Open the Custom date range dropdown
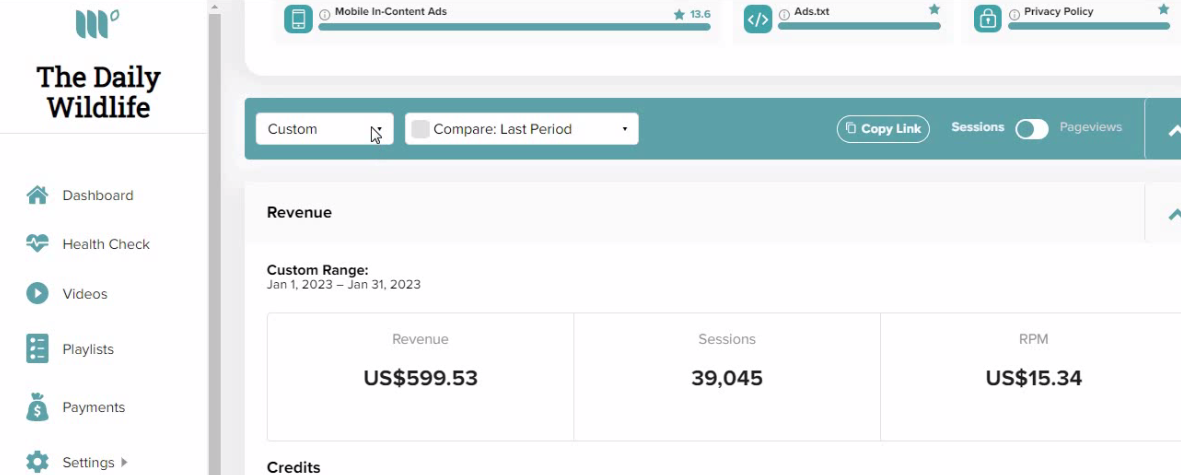1181x475 pixels. (x=325, y=129)
